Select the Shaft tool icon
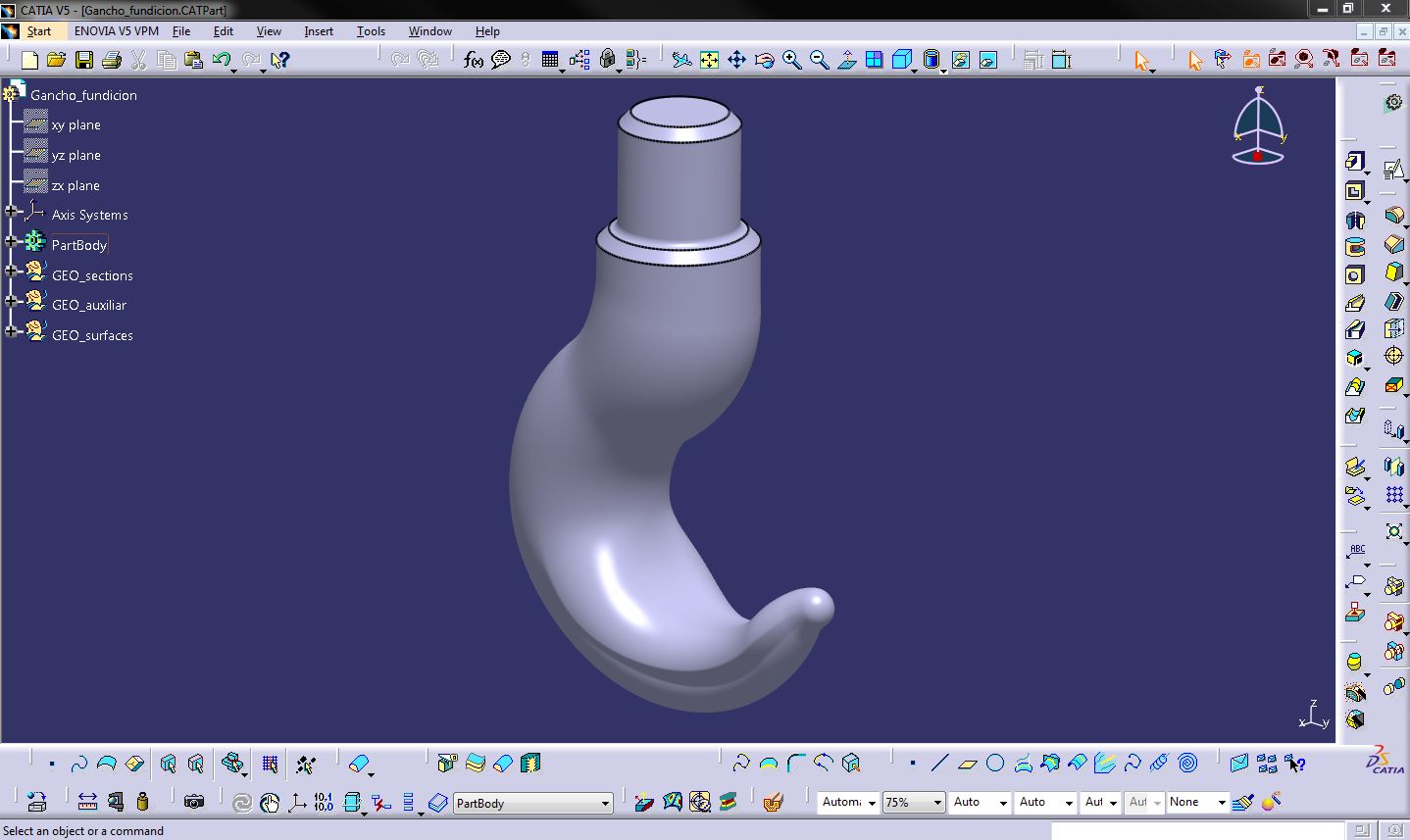 (x=1355, y=219)
